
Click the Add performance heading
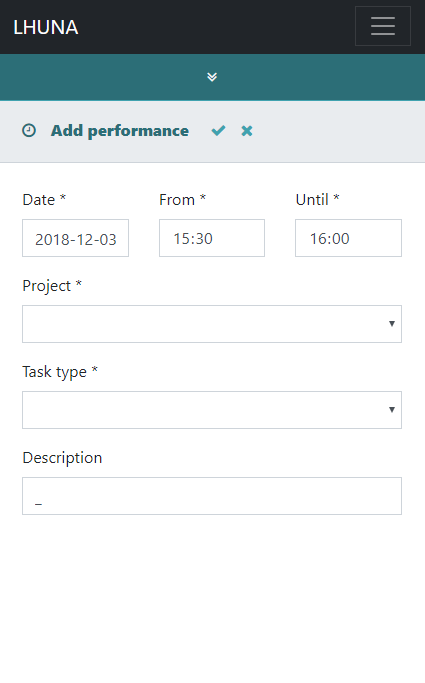pyautogui.click(x=120, y=131)
